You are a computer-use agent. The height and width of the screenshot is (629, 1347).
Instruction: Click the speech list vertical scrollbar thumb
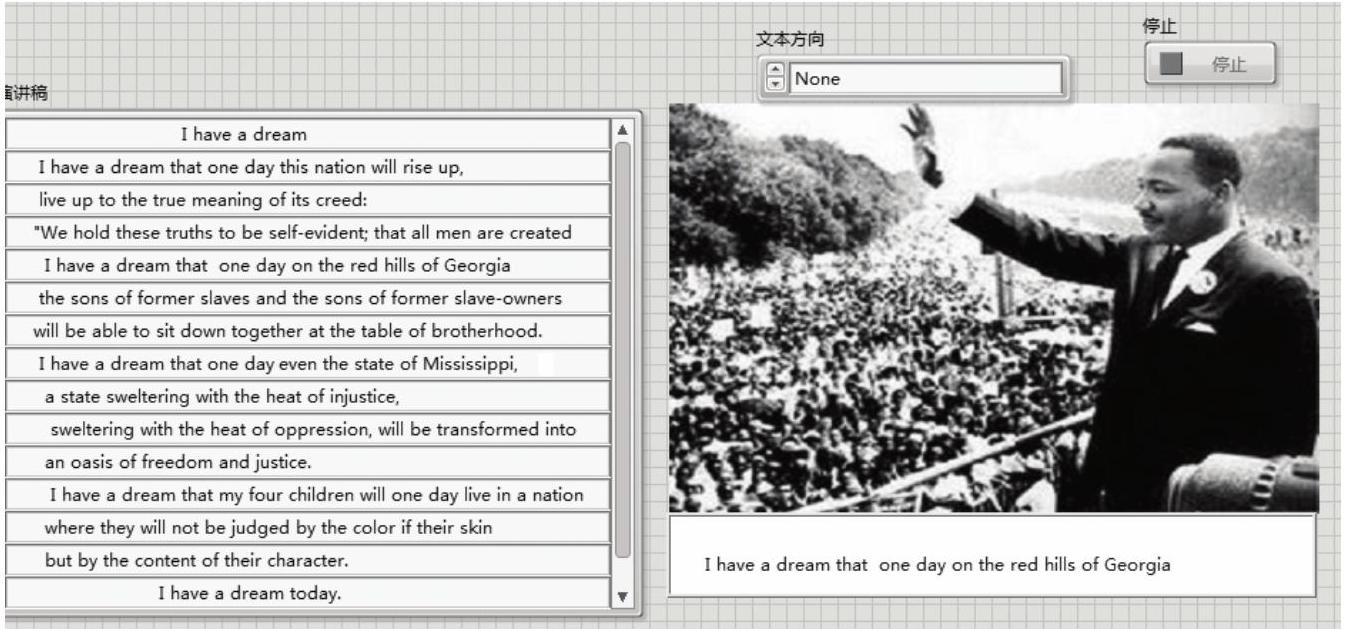coord(622,350)
